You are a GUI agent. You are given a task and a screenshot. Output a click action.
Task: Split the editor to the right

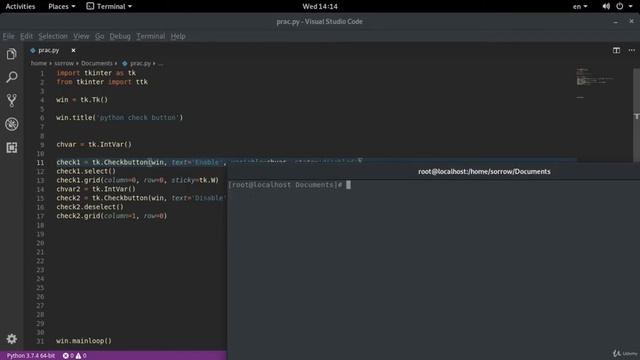tap(616, 50)
